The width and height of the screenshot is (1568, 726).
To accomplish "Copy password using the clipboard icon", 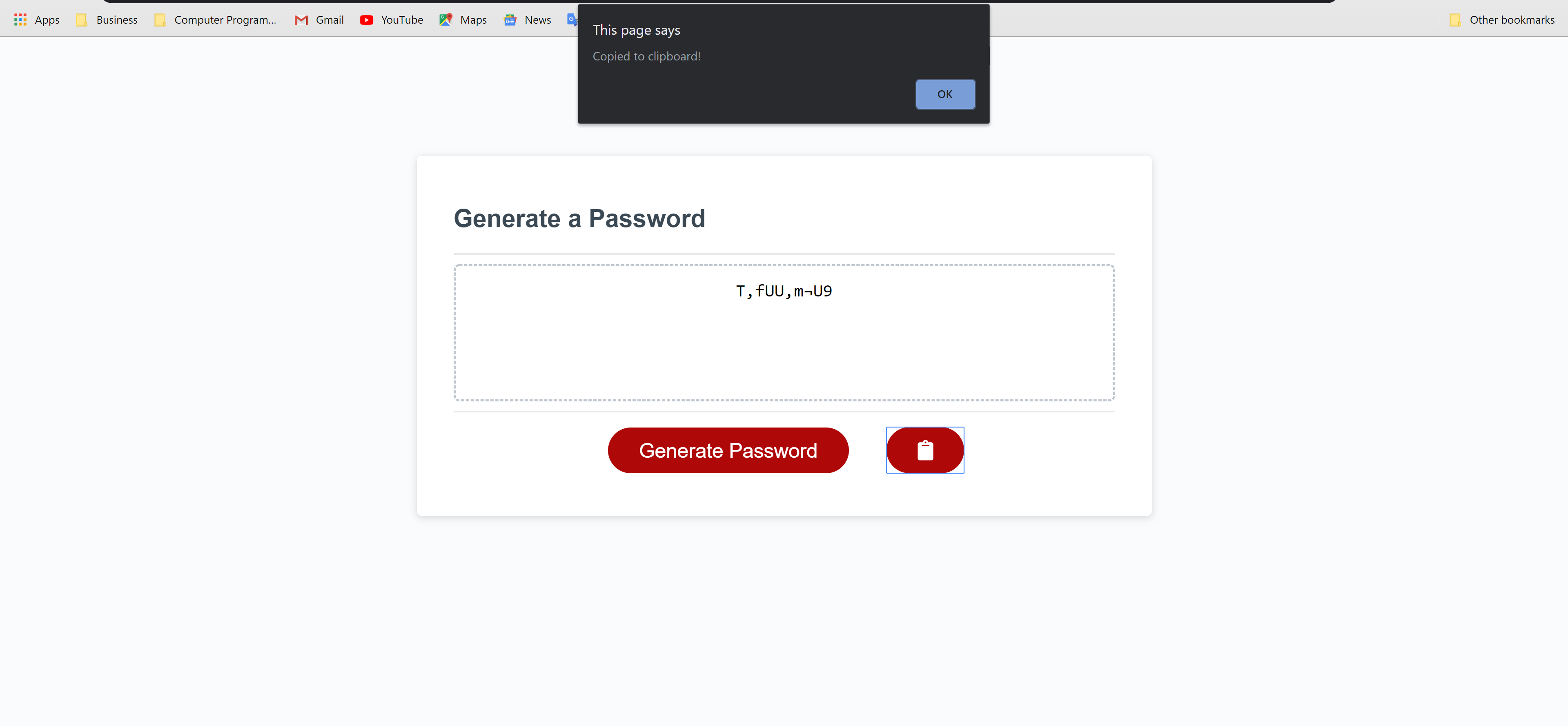I will [x=924, y=450].
